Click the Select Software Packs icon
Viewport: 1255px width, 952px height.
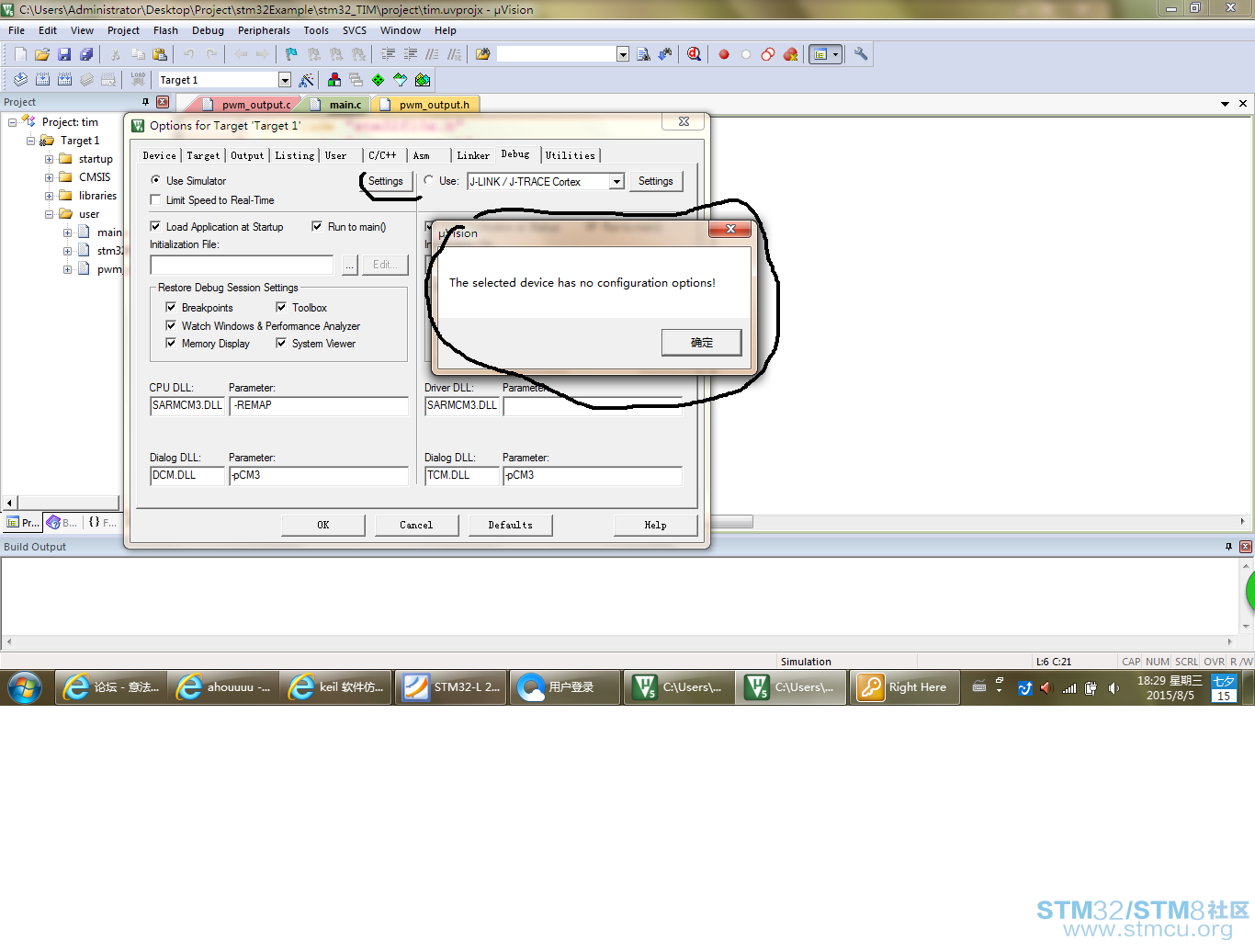coord(401,80)
